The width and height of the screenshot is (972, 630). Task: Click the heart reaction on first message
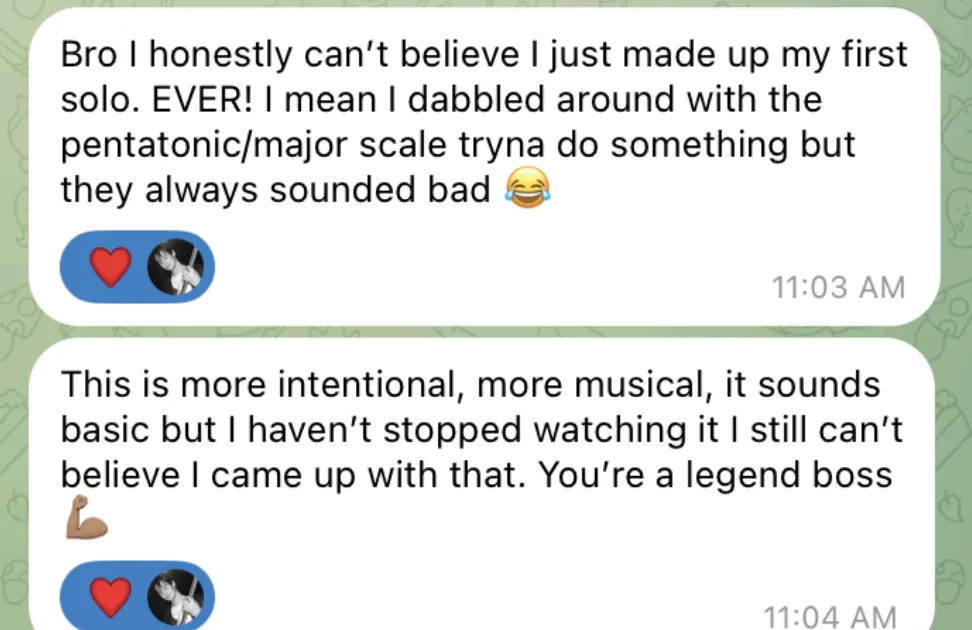(111, 267)
